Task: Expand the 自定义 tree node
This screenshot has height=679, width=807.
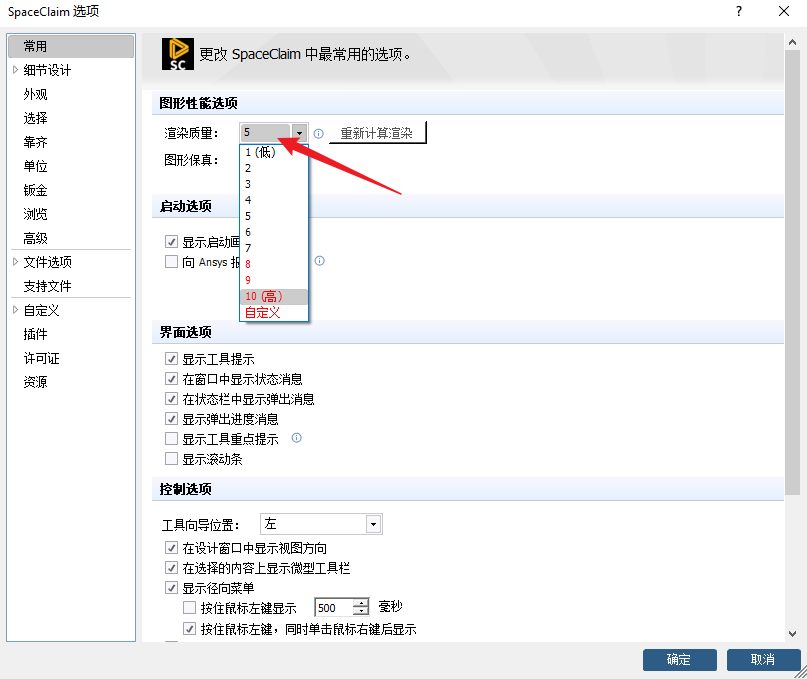Action: click(15, 310)
